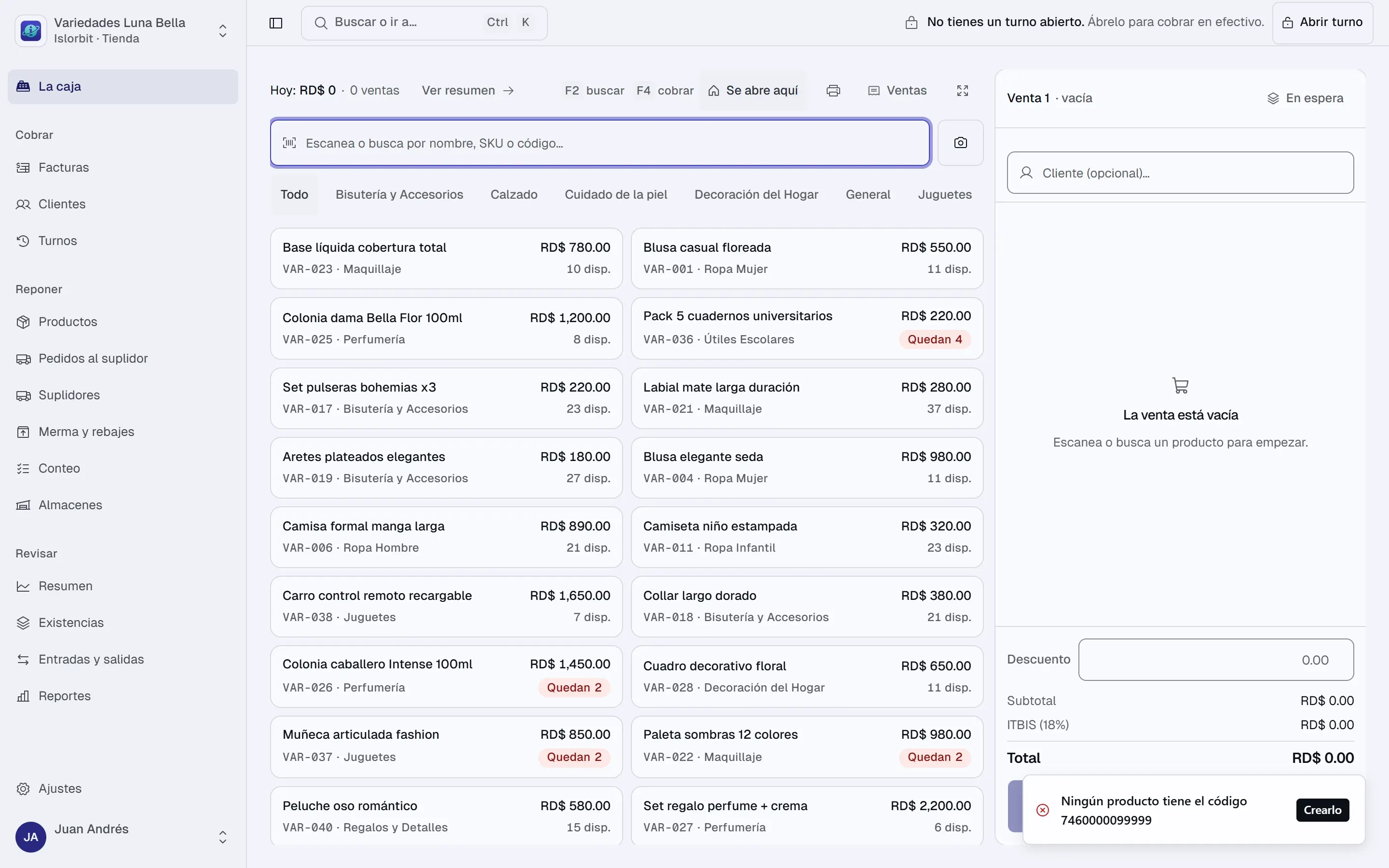Add Paleta sombras 12 colores product
1389x868 pixels.
pyautogui.click(x=807, y=746)
